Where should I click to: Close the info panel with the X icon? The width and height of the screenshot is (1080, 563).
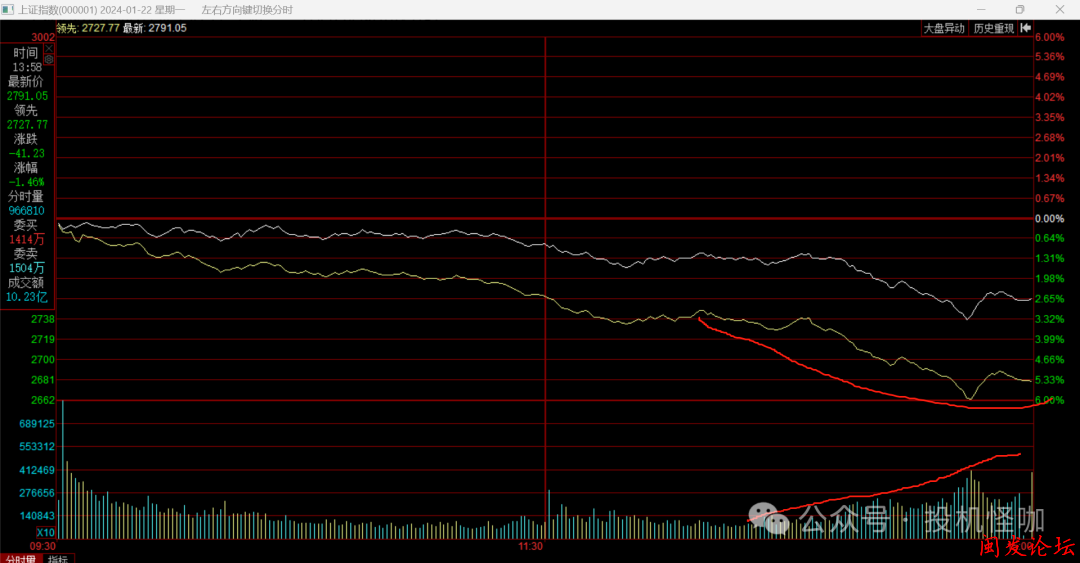[49, 49]
